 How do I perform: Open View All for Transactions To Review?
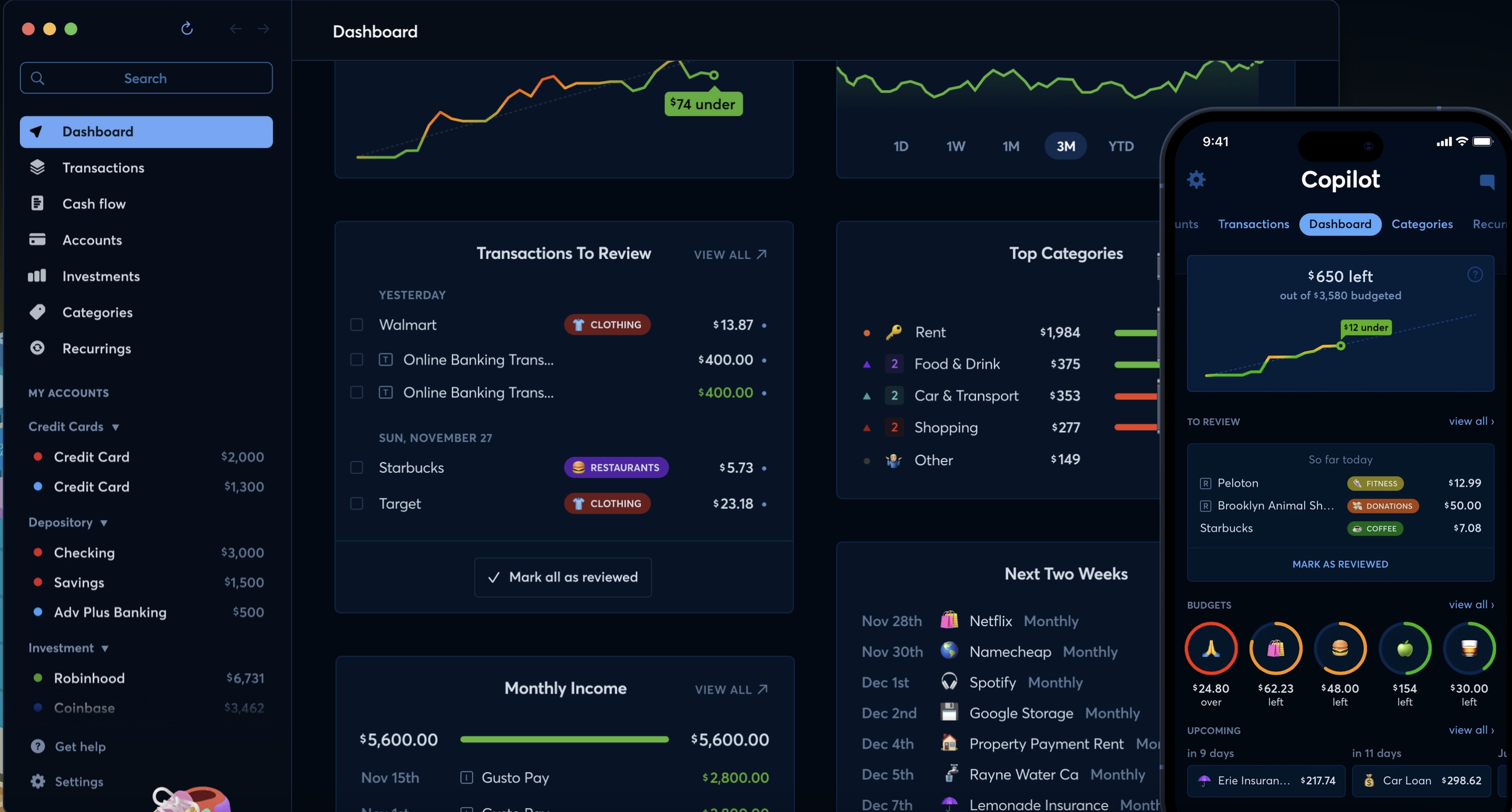click(x=730, y=255)
